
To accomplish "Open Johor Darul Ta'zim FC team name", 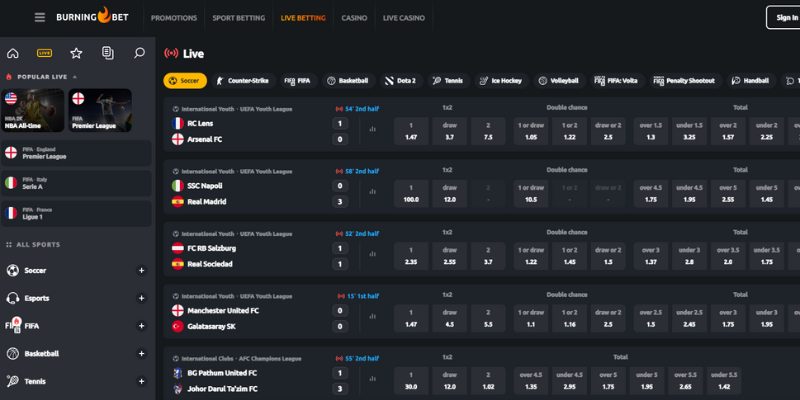I will pyautogui.click(x=222, y=389).
